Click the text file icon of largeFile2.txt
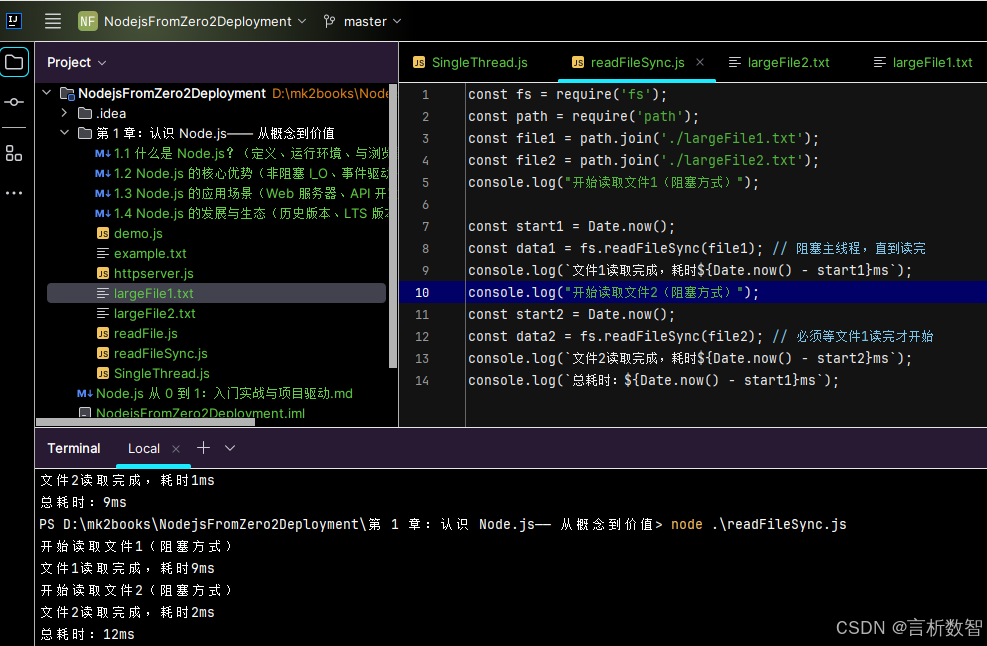Viewport: 987px width, 646px height. tap(103, 314)
